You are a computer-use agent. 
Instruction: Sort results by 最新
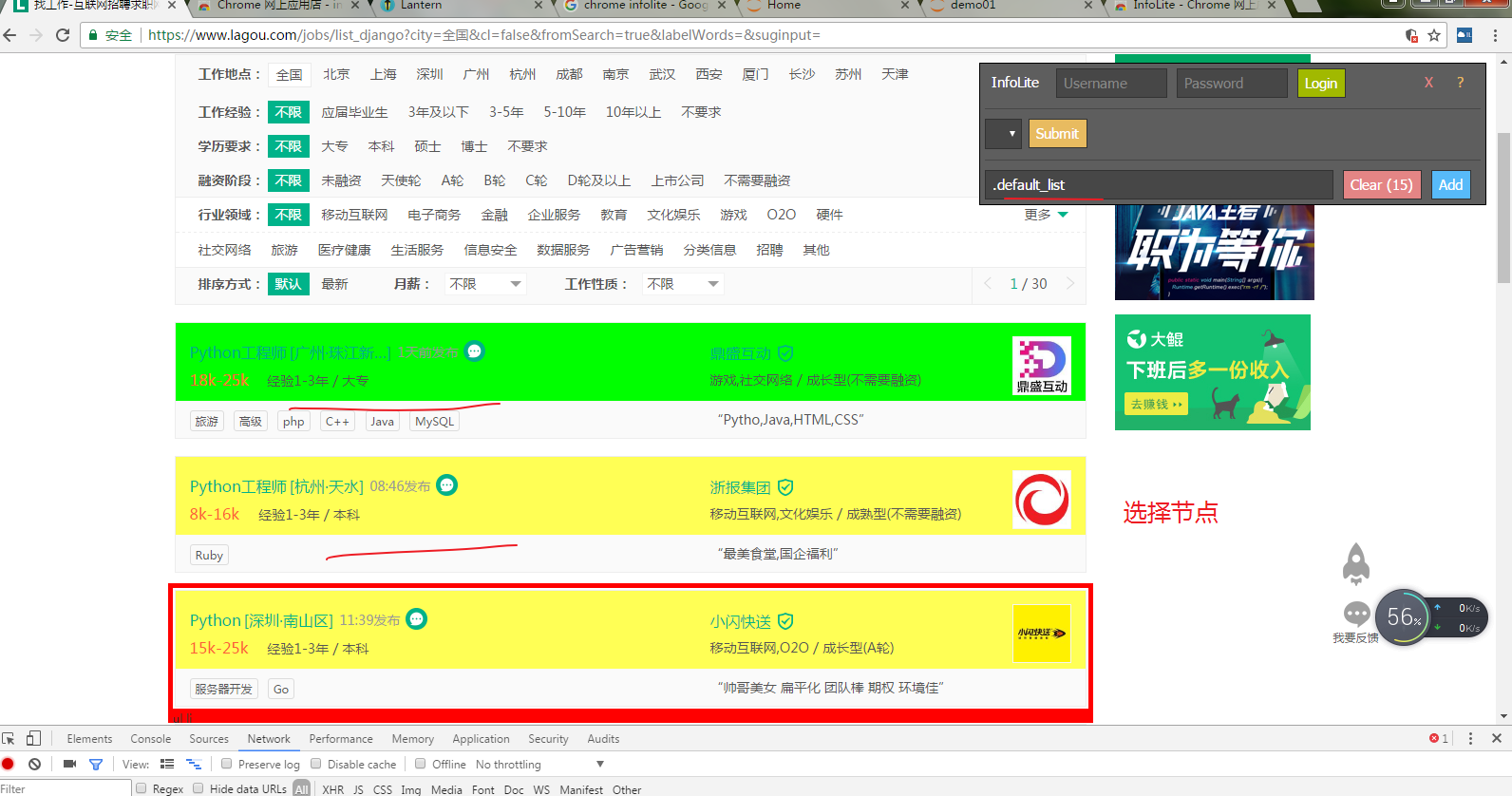pyautogui.click(x=334, y=284)
